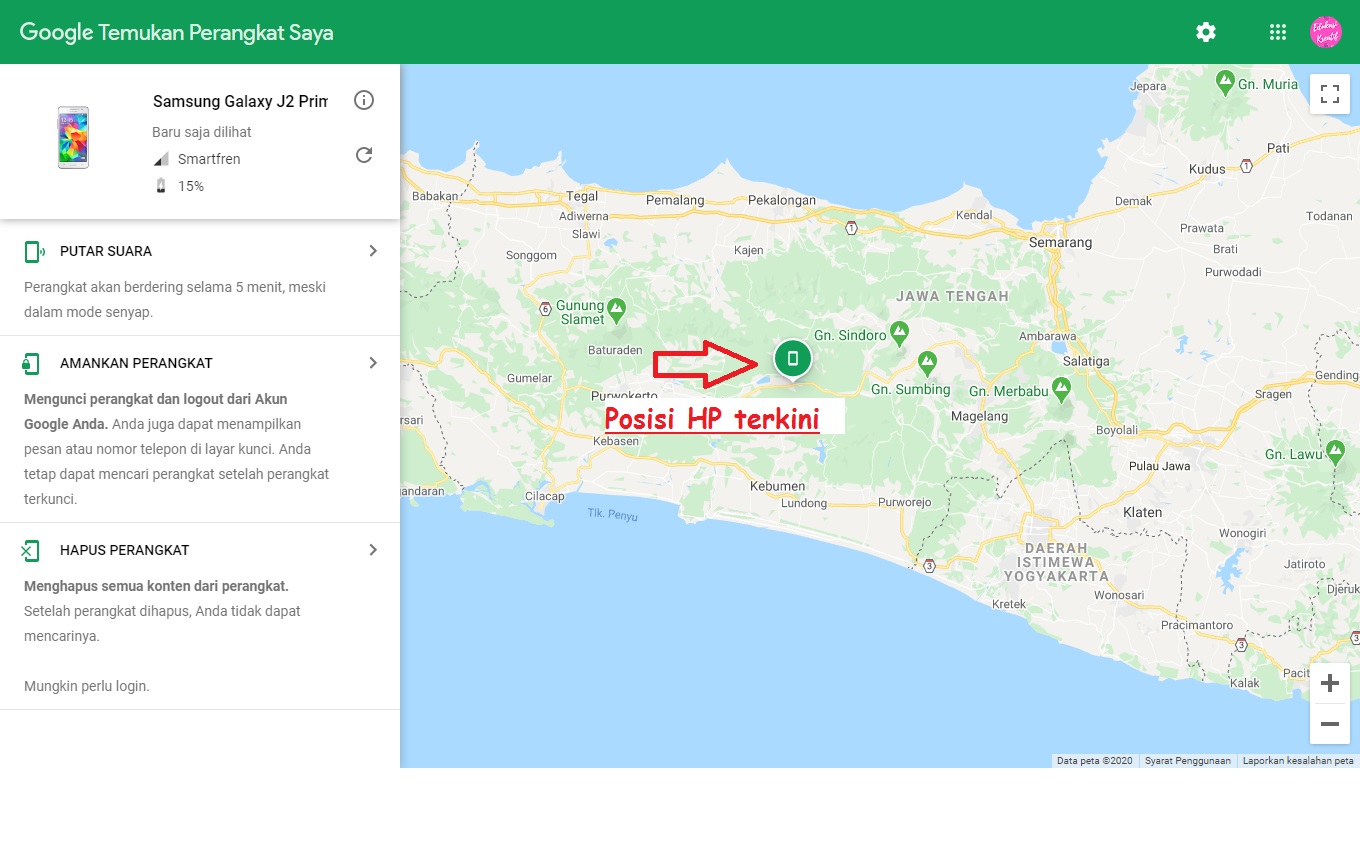
Task: Click the Kebumen label on map
Action: (778, 486)
